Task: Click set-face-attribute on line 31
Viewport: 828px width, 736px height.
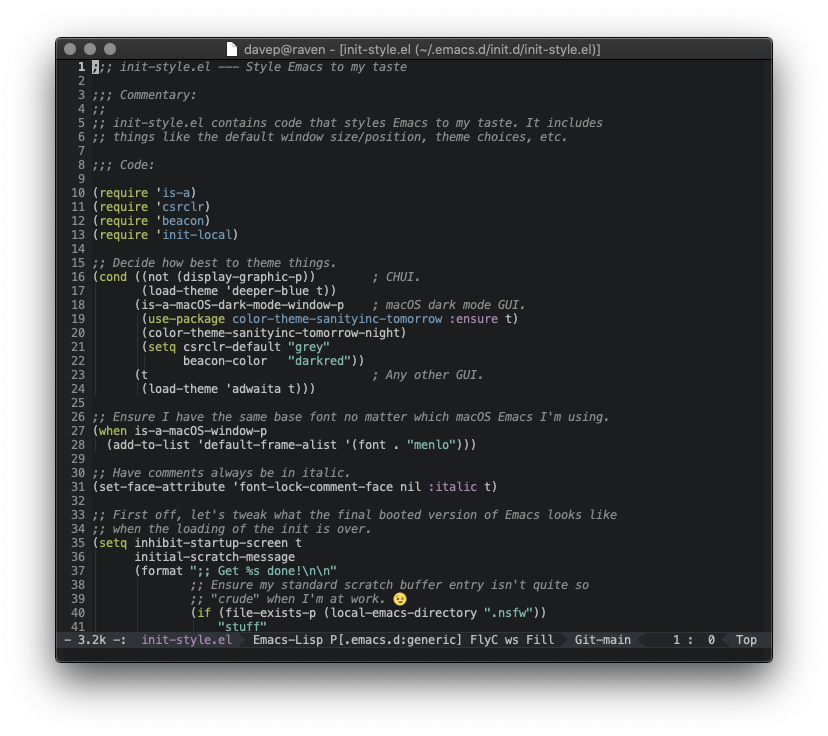Action: point(162,487)
